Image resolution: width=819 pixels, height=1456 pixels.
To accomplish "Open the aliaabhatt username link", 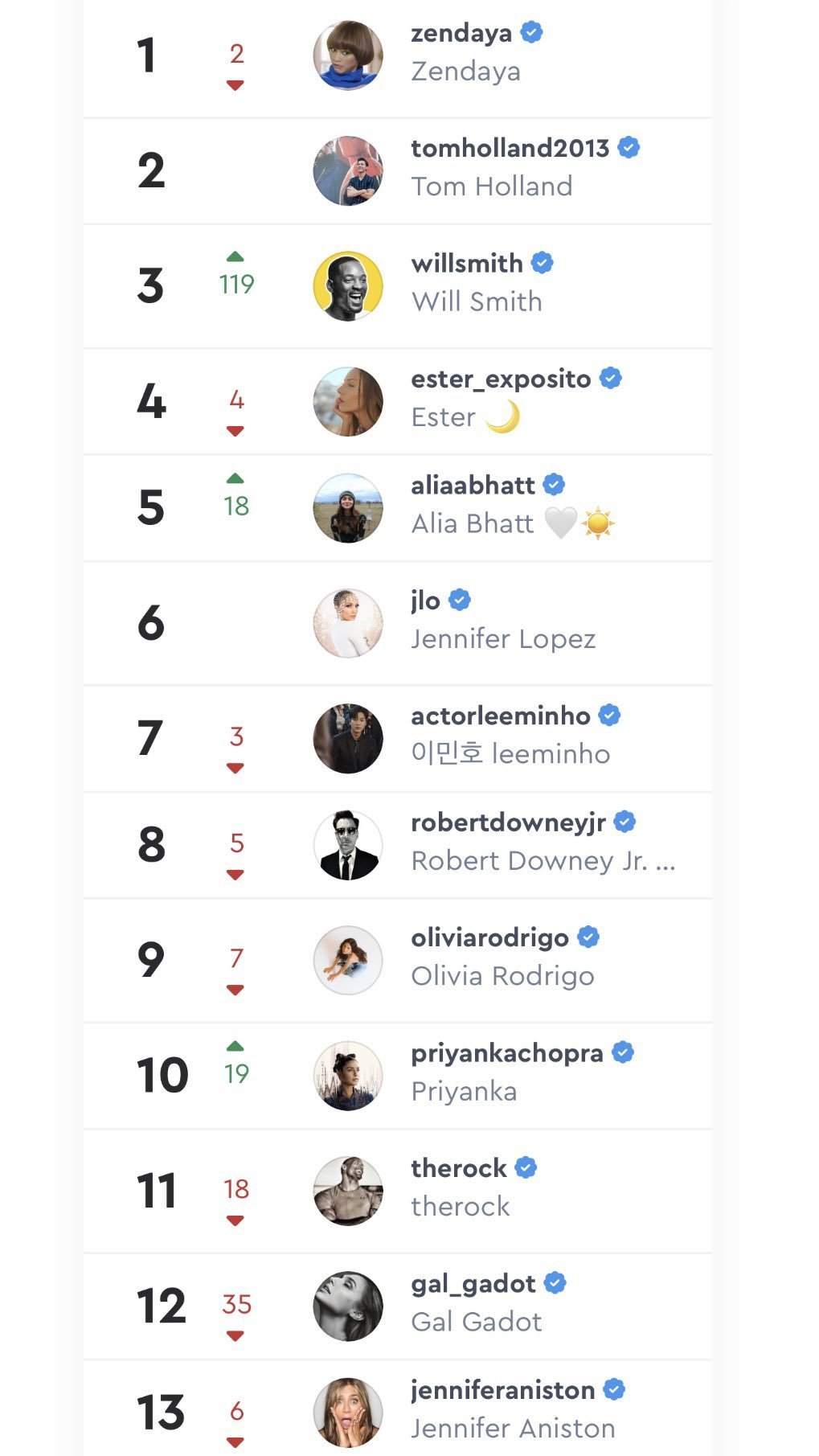I will pyautogui.click(x=473, y=485).
